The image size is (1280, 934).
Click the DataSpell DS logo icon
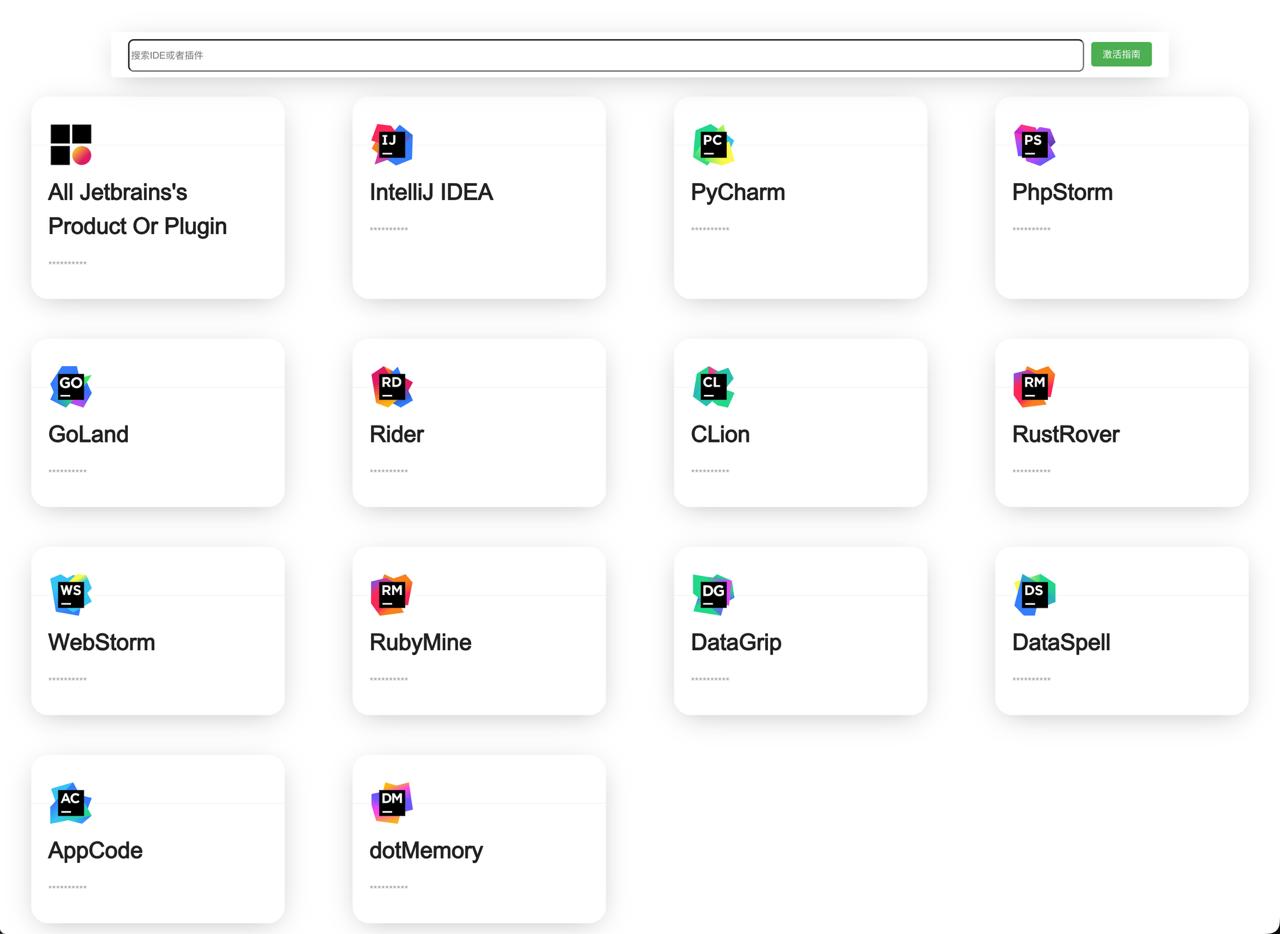pyautogui.click(x=1034, y=595)
